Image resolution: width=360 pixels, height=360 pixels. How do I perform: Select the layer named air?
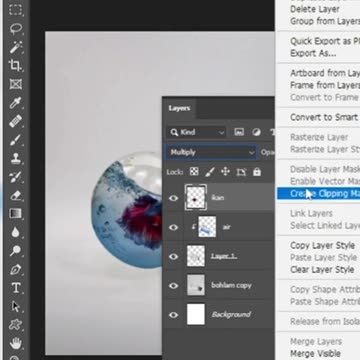click(x=226, y=227)
